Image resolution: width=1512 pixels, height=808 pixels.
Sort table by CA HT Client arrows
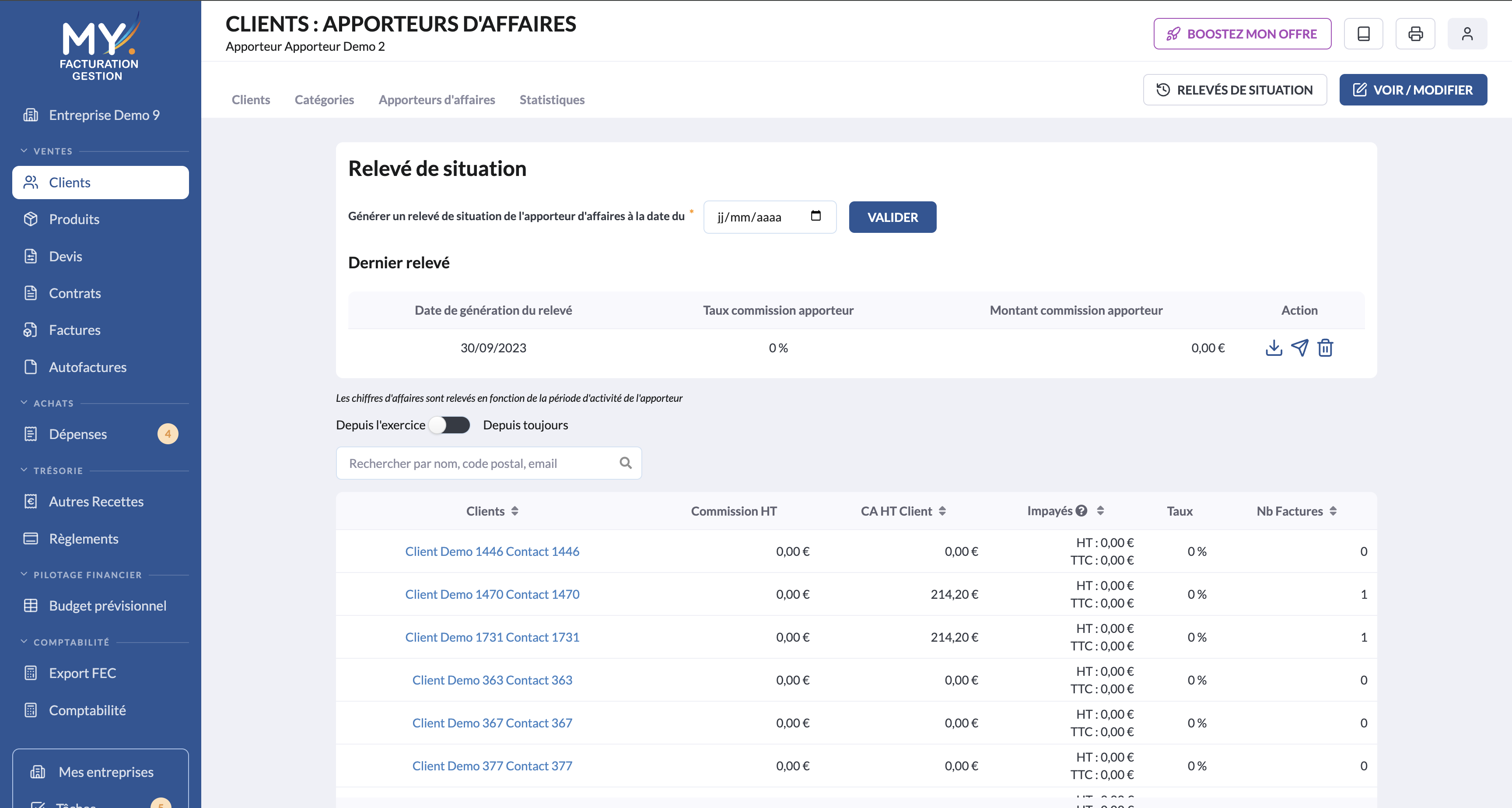pos(942,511)
